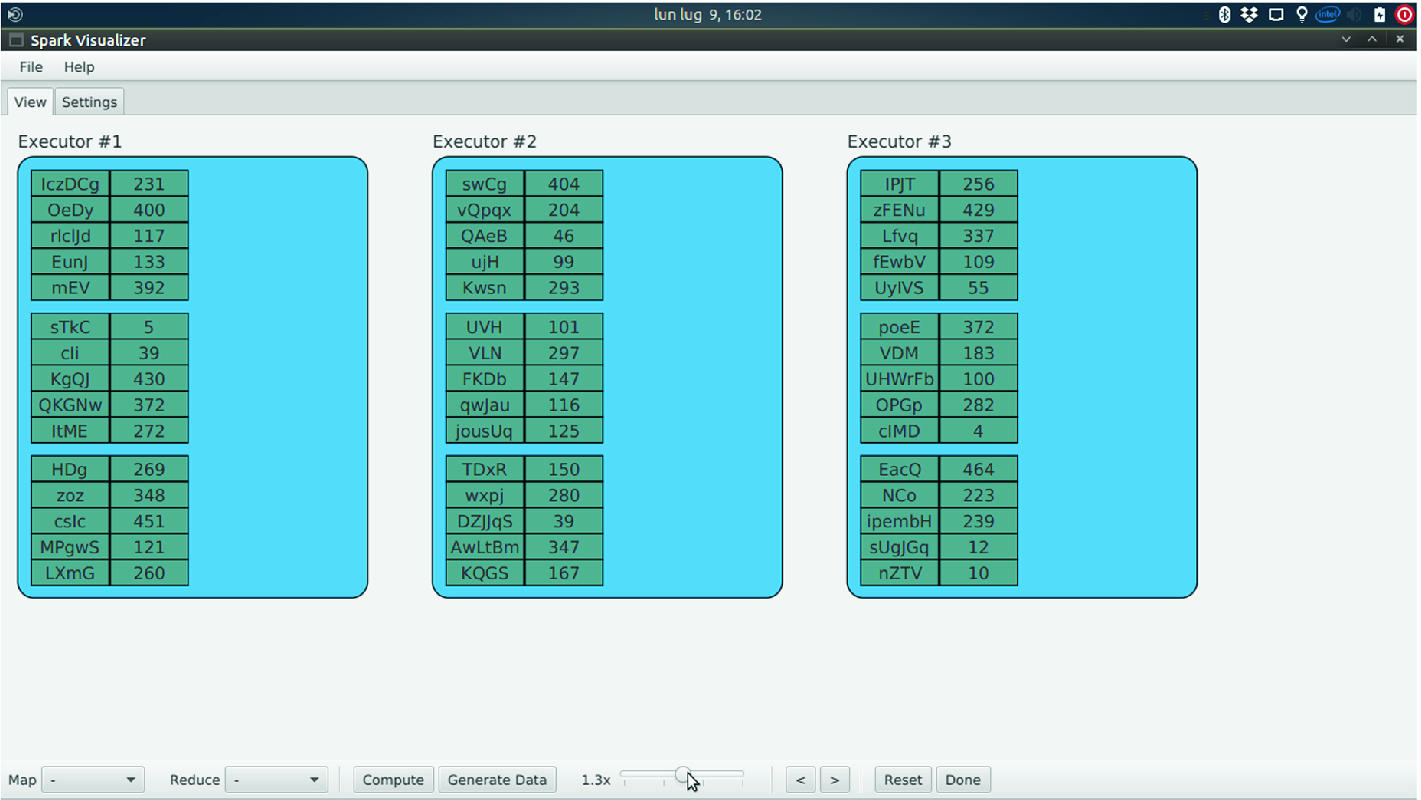This screenshot has width=1421, height=800.
Task: Click the Executor #3 label
Action: point(900,141)
